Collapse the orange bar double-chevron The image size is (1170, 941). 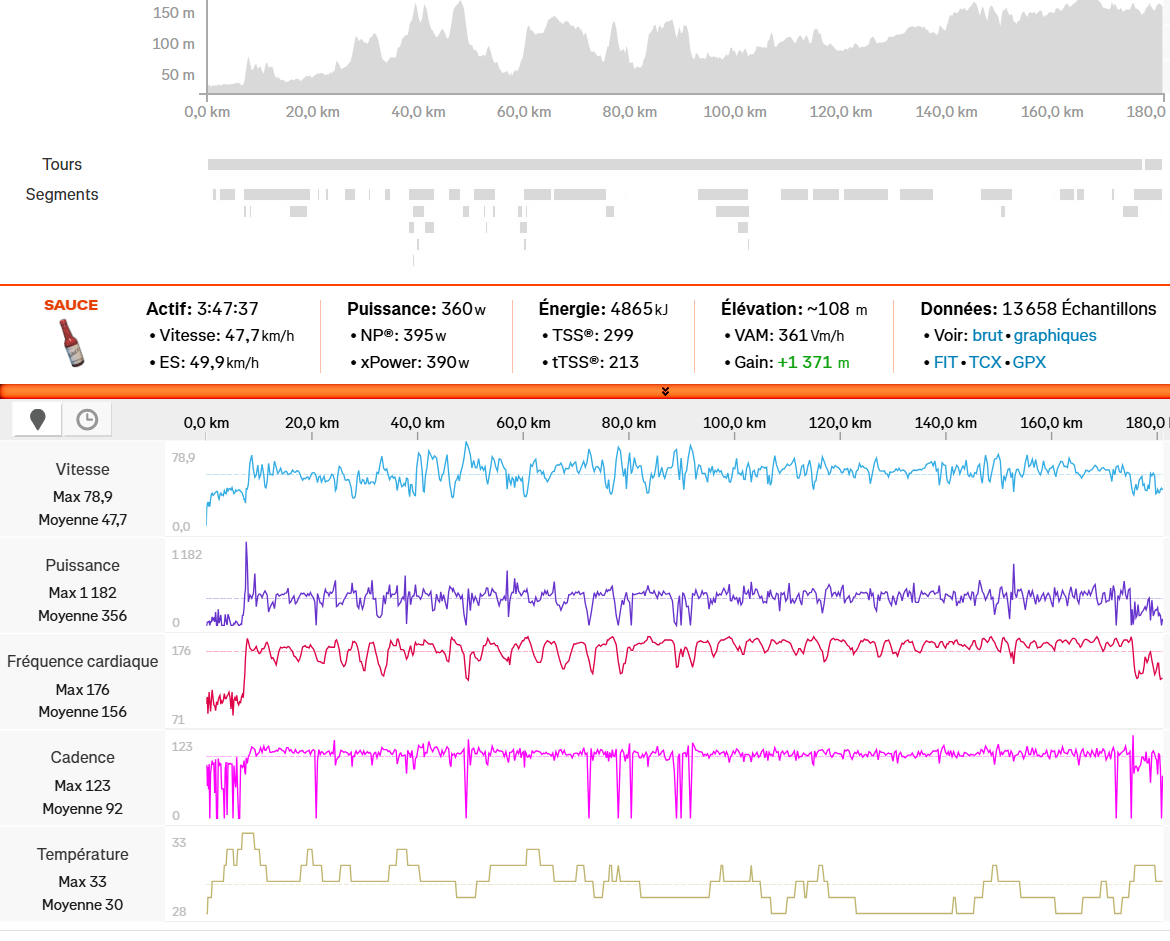[665, 391]
